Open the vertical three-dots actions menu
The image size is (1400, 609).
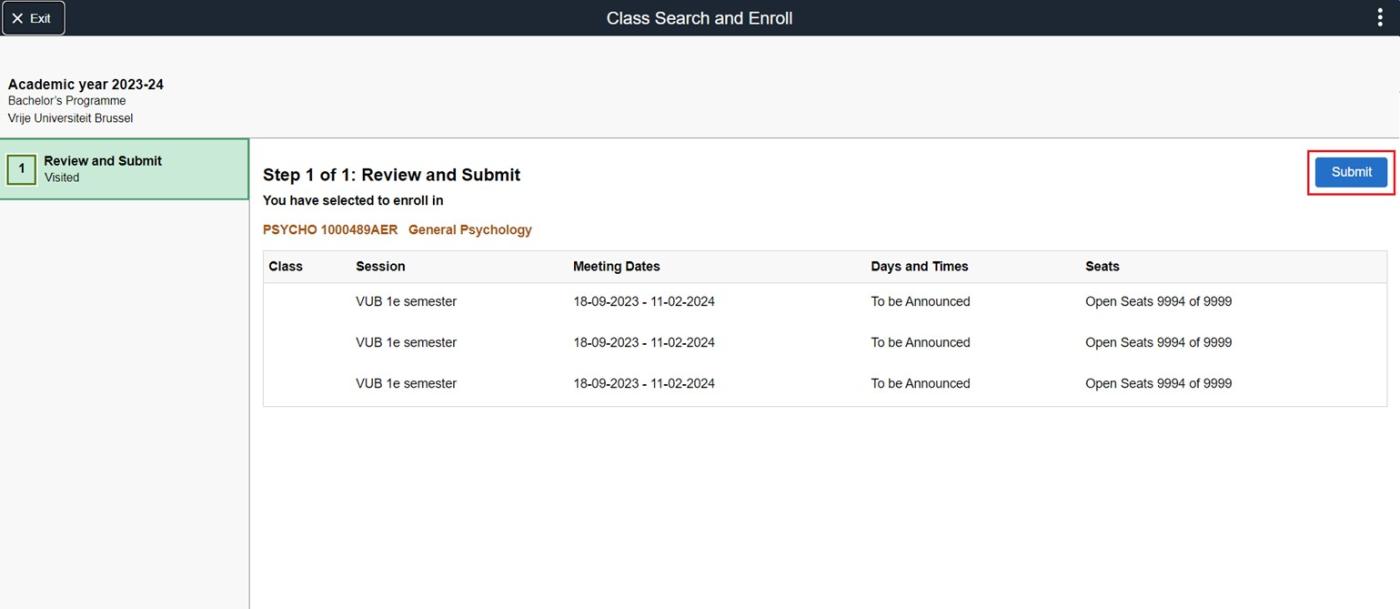[x=1380, y=18]
